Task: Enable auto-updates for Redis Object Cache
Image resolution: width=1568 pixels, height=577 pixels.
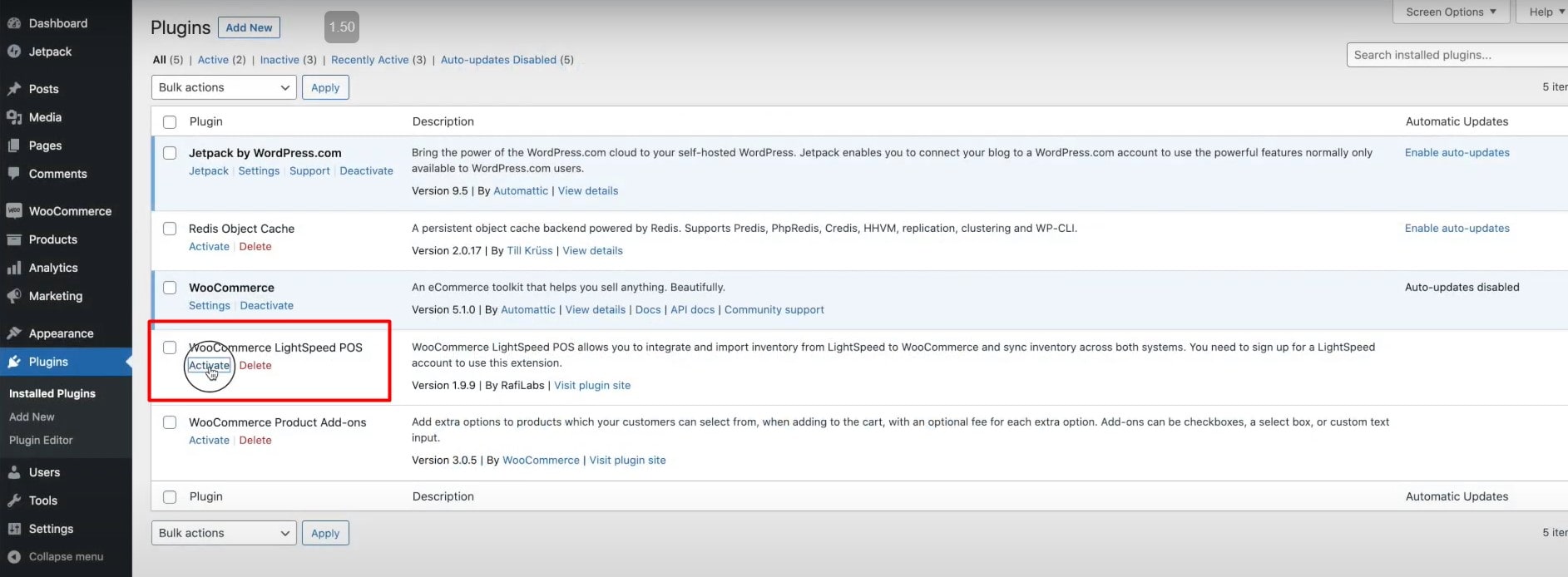Action: (1457, 229)
